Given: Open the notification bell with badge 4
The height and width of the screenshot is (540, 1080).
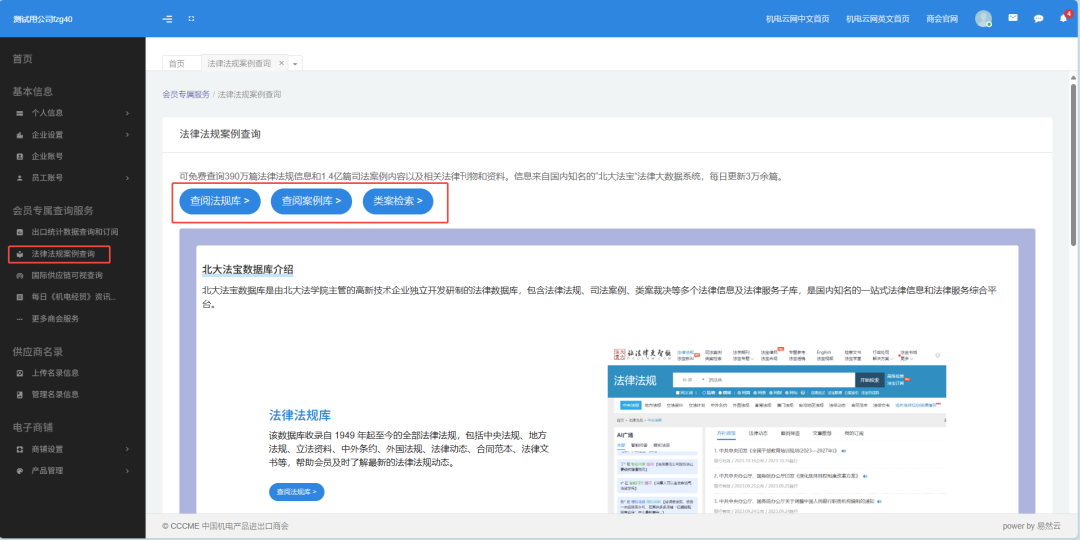Looking at the screenshot, I should tap(1064, 19).
